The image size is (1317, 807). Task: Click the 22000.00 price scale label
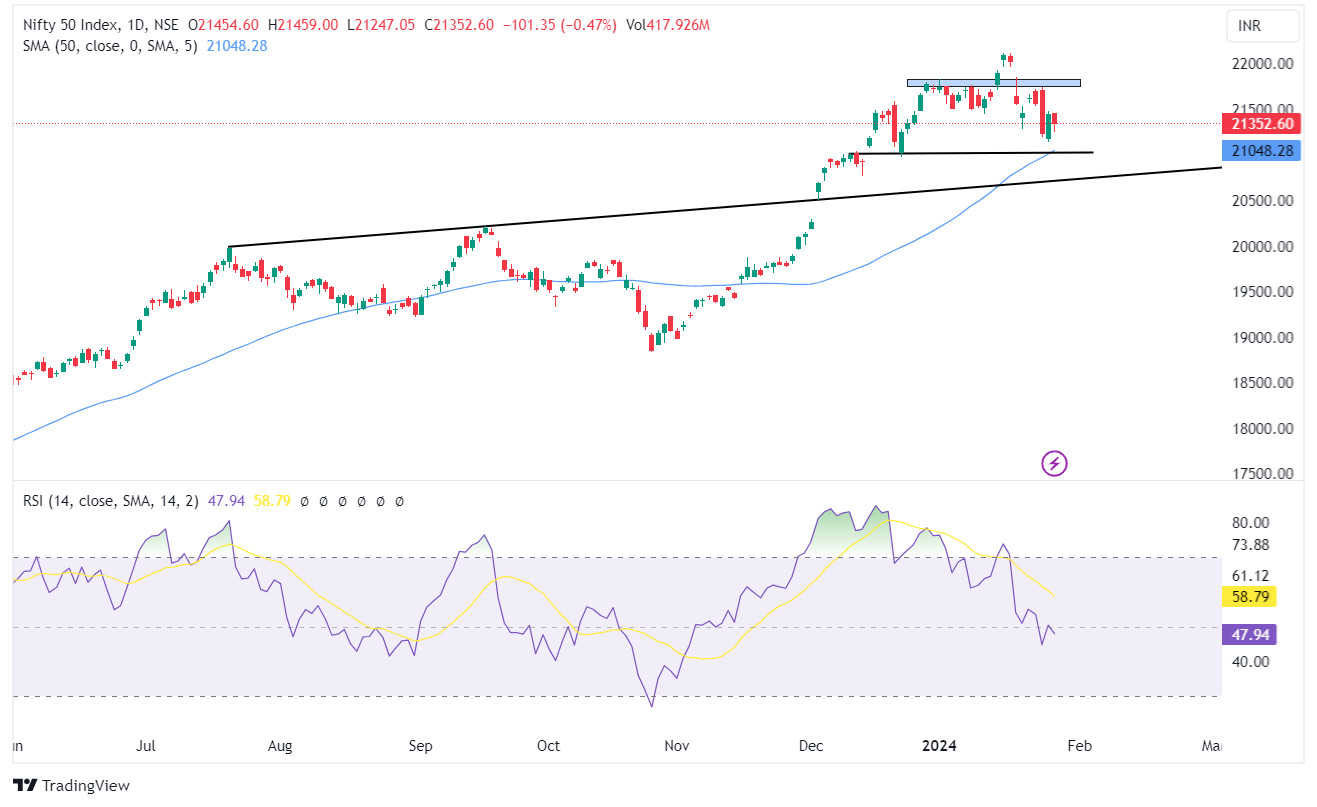1263,63
